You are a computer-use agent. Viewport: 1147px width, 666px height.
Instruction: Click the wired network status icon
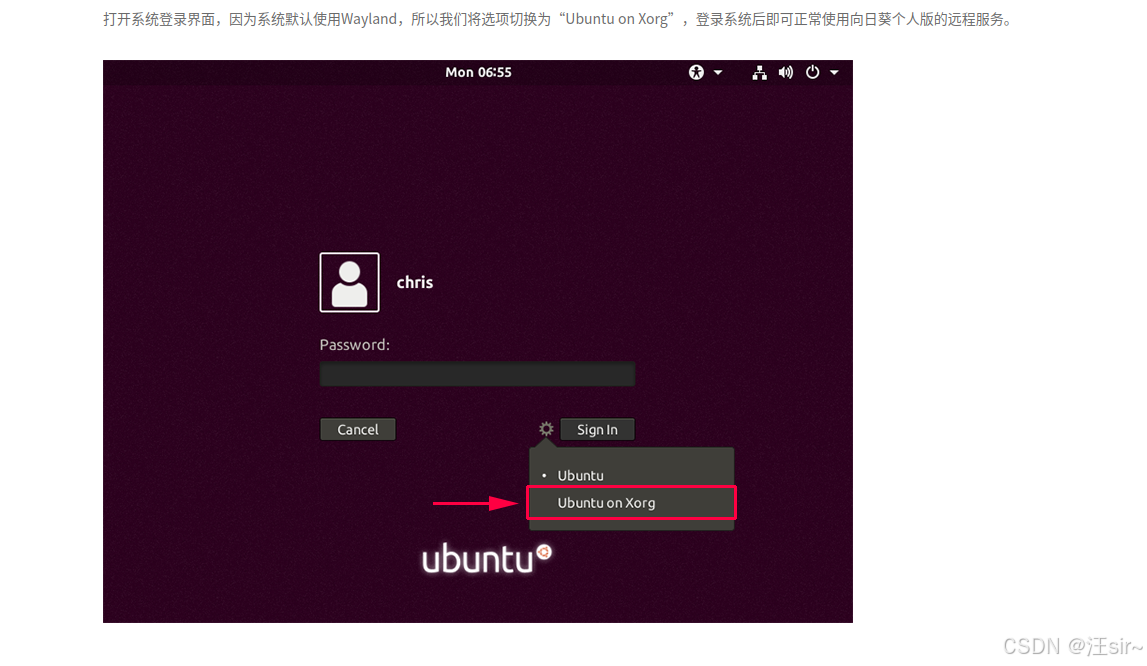coord(759,72)
